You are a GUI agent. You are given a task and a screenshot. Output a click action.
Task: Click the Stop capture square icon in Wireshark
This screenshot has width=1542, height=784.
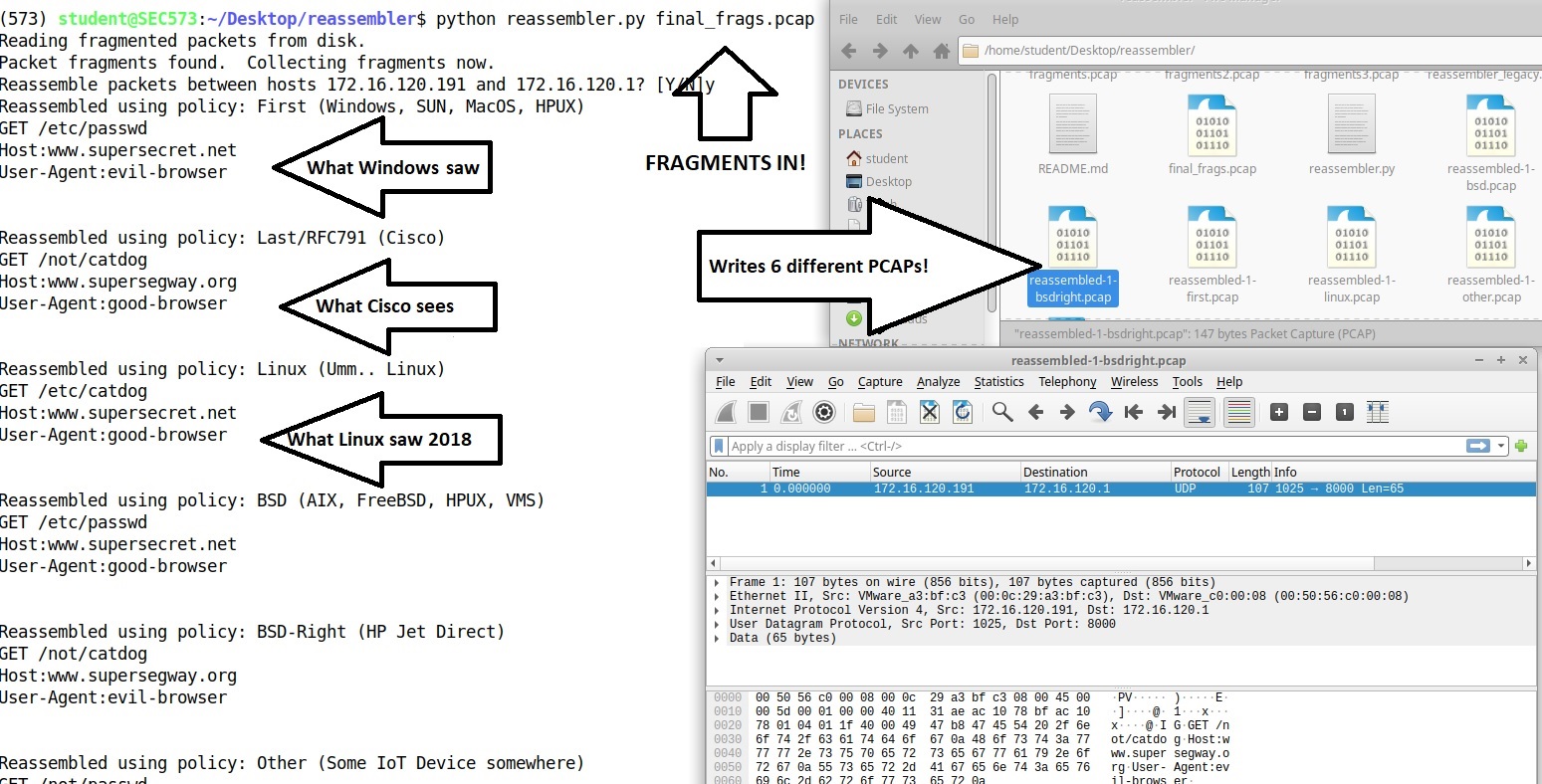pyautogui.click(x=759, y=412)
